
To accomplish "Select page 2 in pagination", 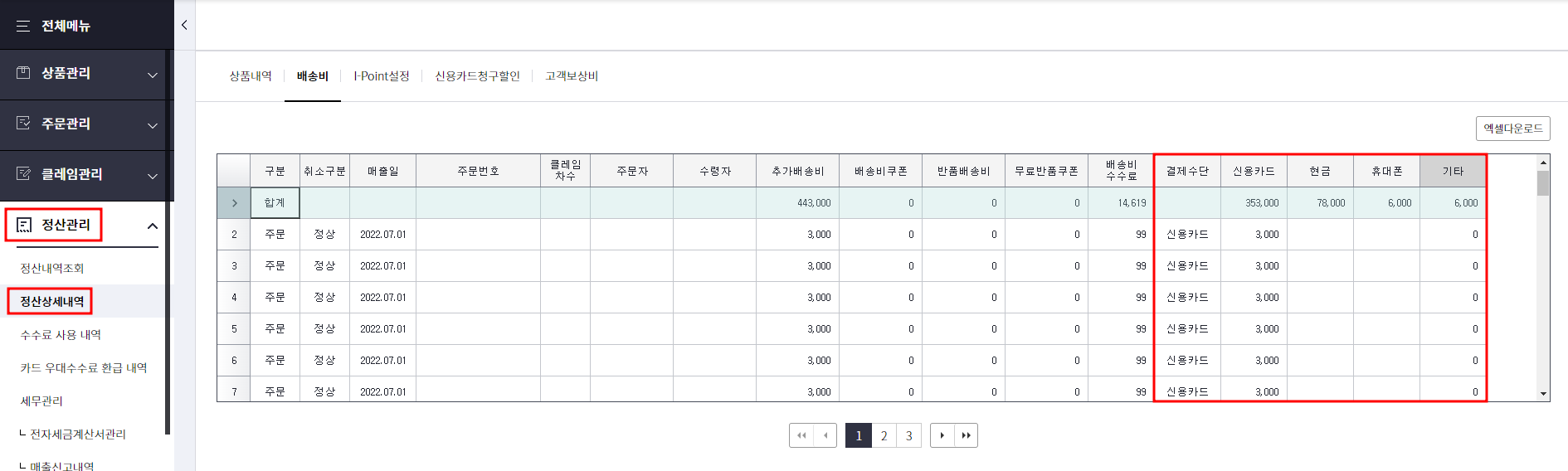I will point(884,435).
